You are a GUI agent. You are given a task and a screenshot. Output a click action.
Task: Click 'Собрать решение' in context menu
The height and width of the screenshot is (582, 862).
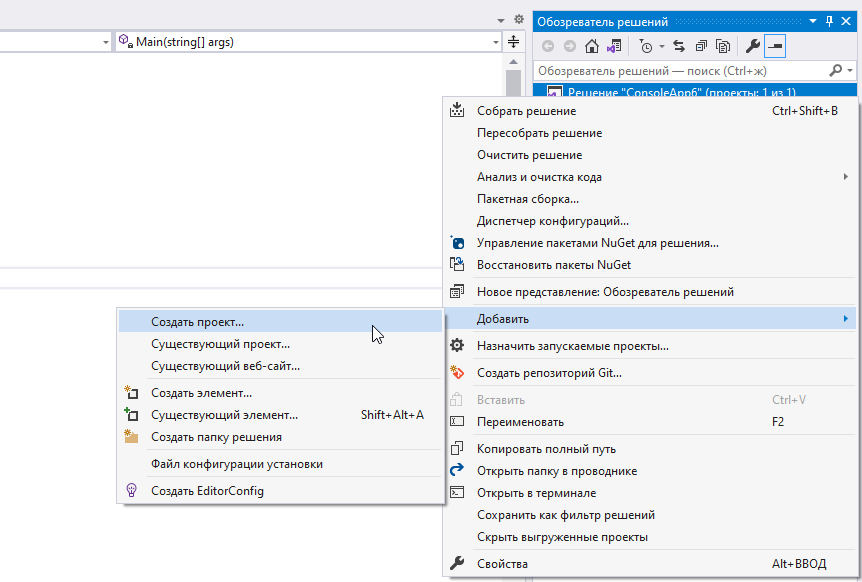pyautogui.click(x=526, y=111)
